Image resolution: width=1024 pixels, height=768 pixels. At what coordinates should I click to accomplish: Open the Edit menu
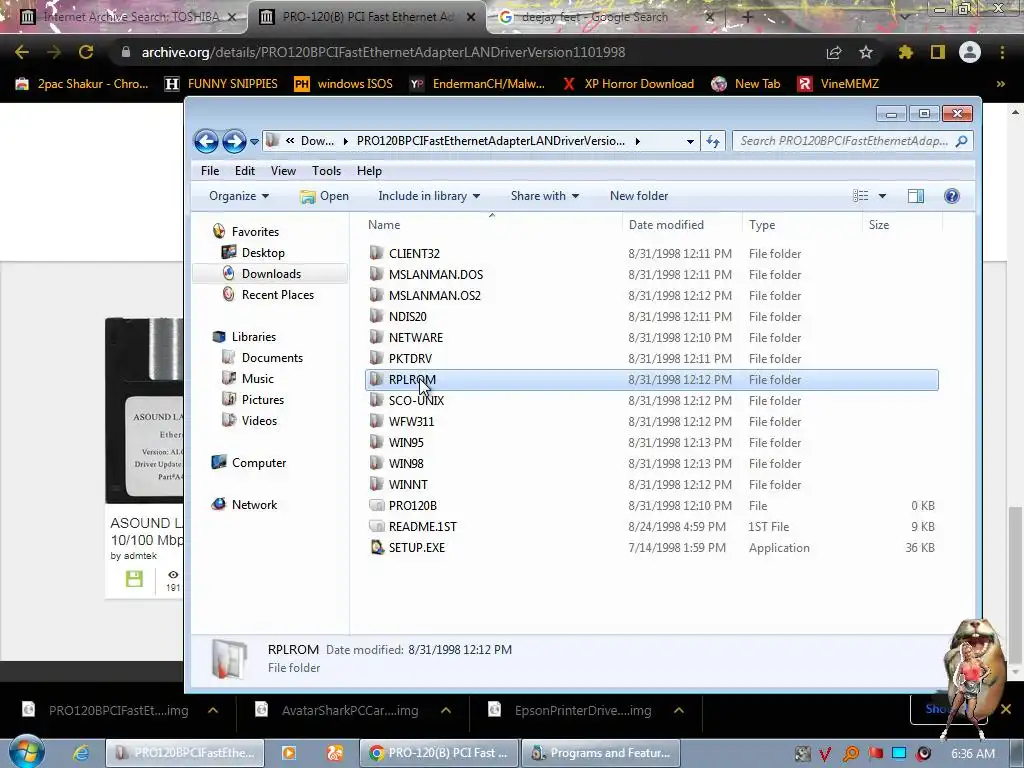pos(244,171)
